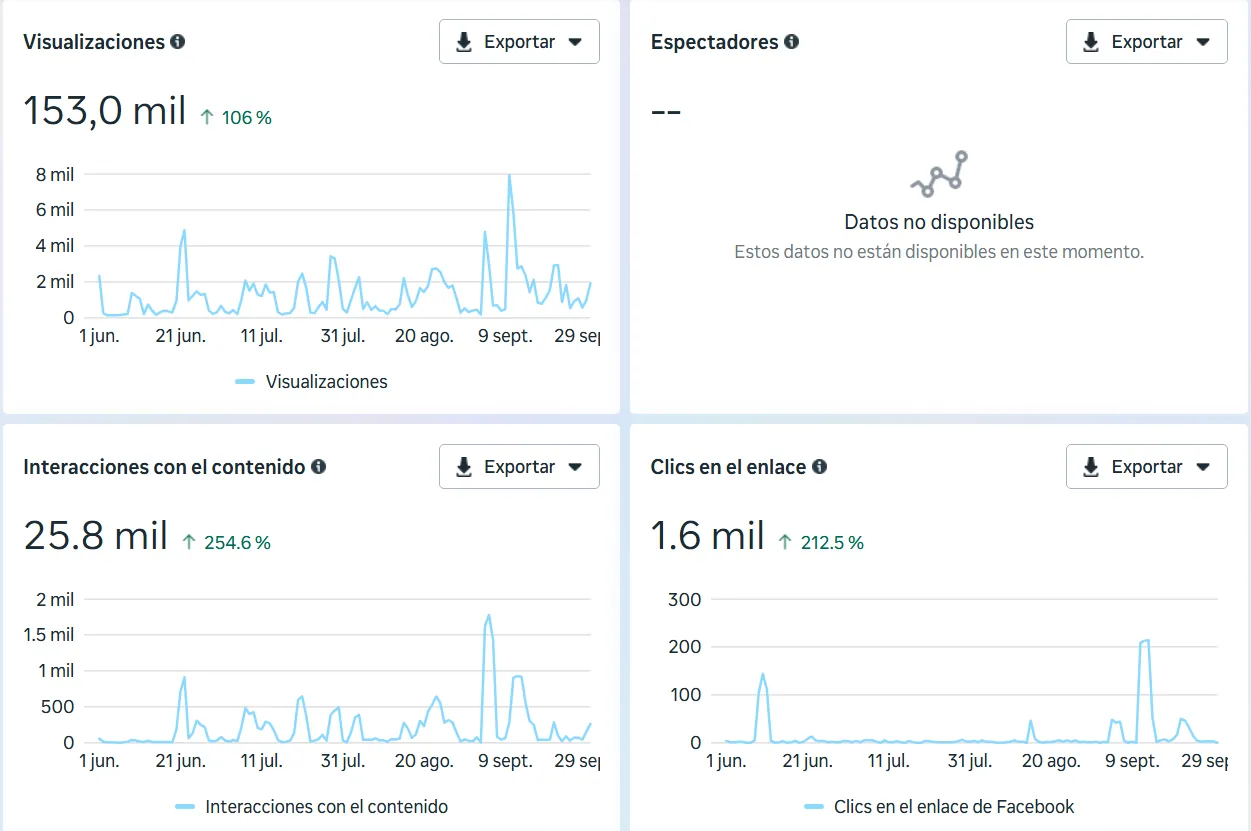The height and width of the screenshot is (831, 1251).
Task: Click the 153,0 mil total value
Action: (105, 111)
